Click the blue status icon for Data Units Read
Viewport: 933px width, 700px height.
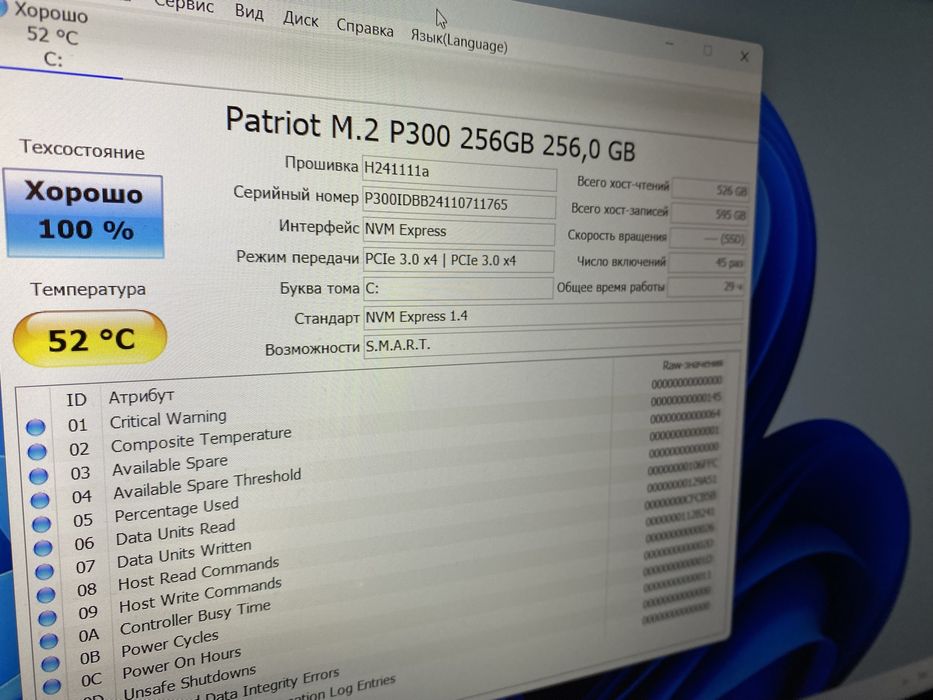coord(43,548)
